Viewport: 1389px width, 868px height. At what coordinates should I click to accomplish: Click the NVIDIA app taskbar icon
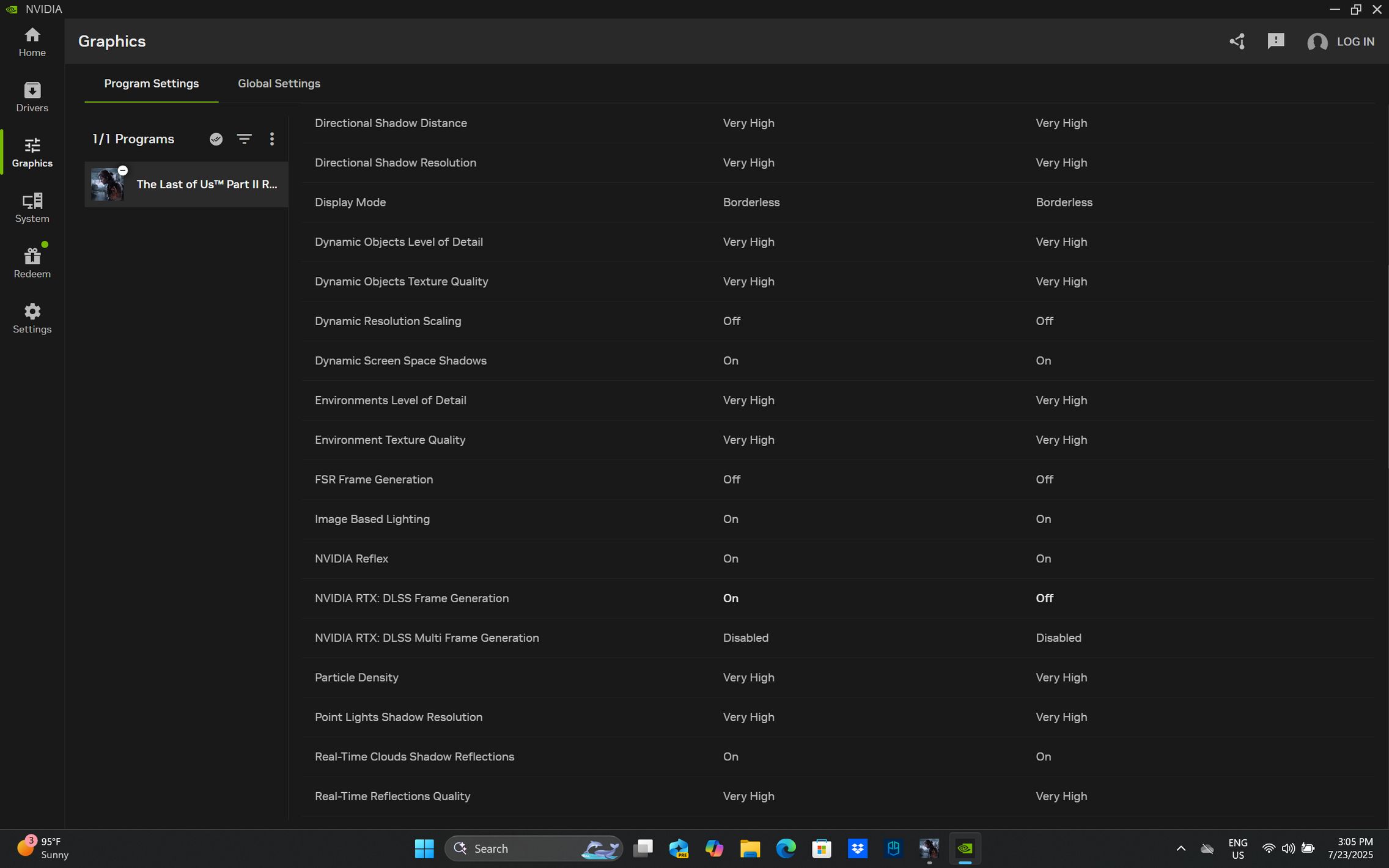tap(965, 848)
